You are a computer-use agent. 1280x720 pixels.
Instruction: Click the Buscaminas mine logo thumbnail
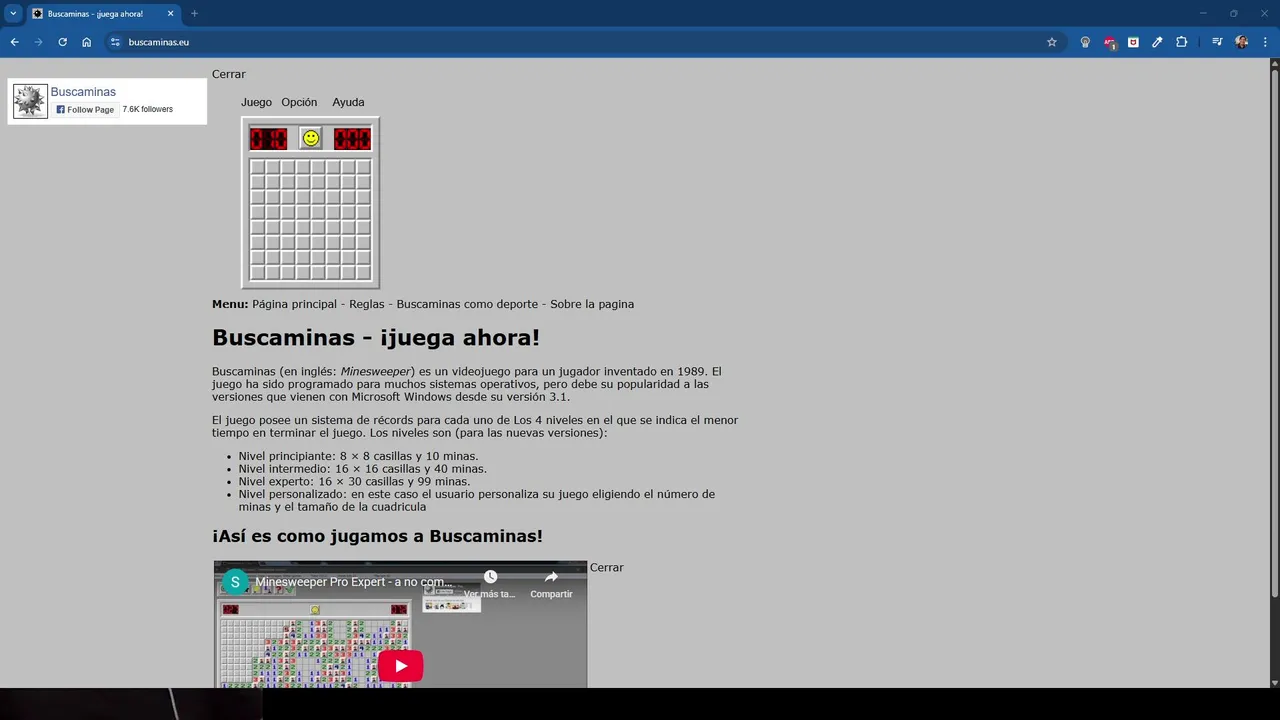[x=30, y=101]
